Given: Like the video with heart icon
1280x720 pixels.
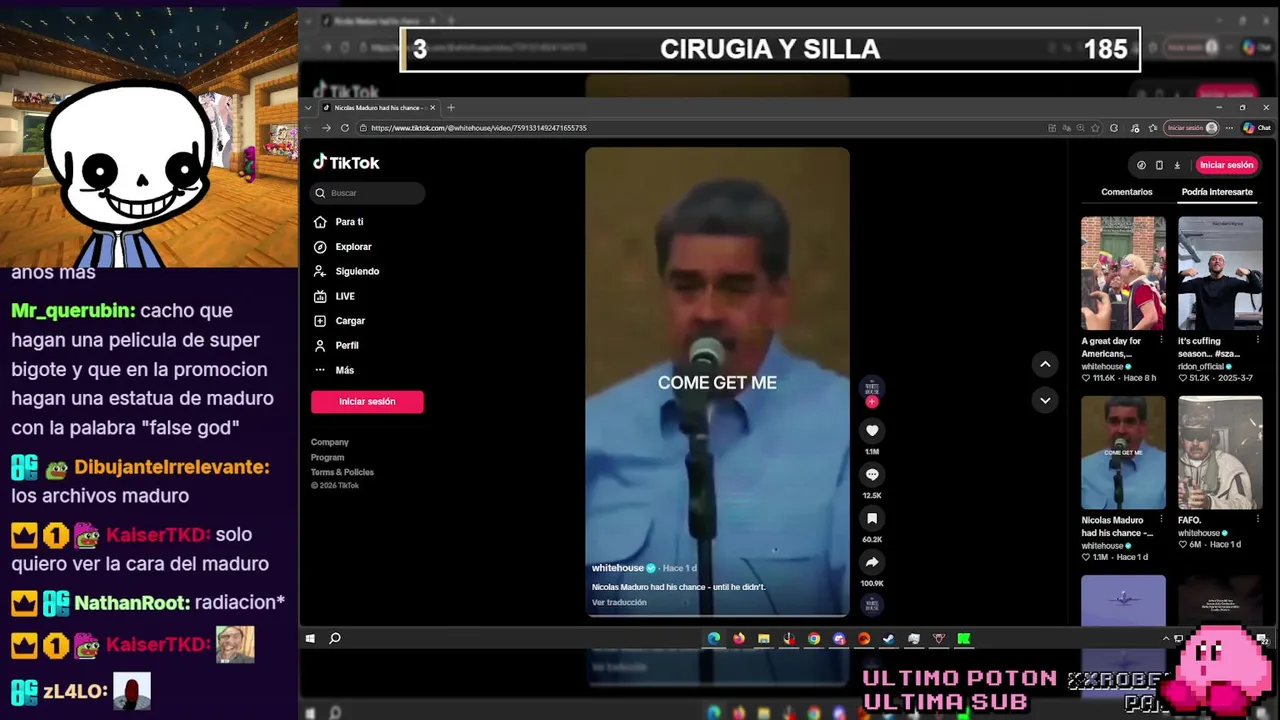Looking at the screenshot, I should pos(872,430).
